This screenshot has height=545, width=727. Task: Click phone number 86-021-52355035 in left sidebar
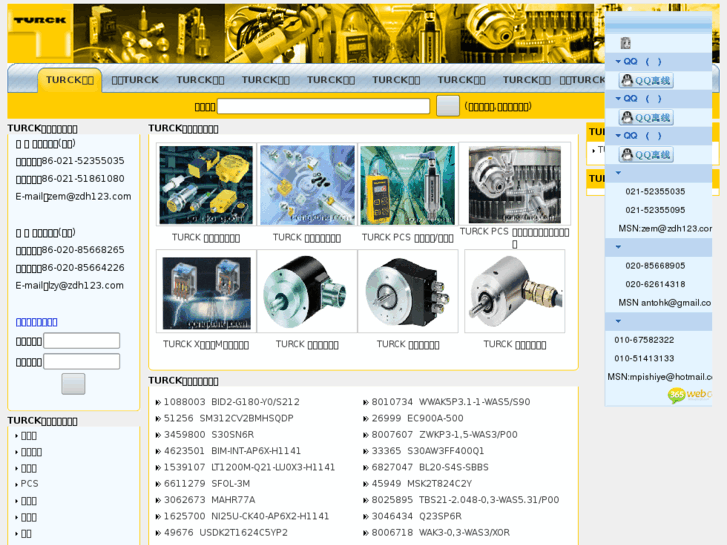(x=83, y=160)
